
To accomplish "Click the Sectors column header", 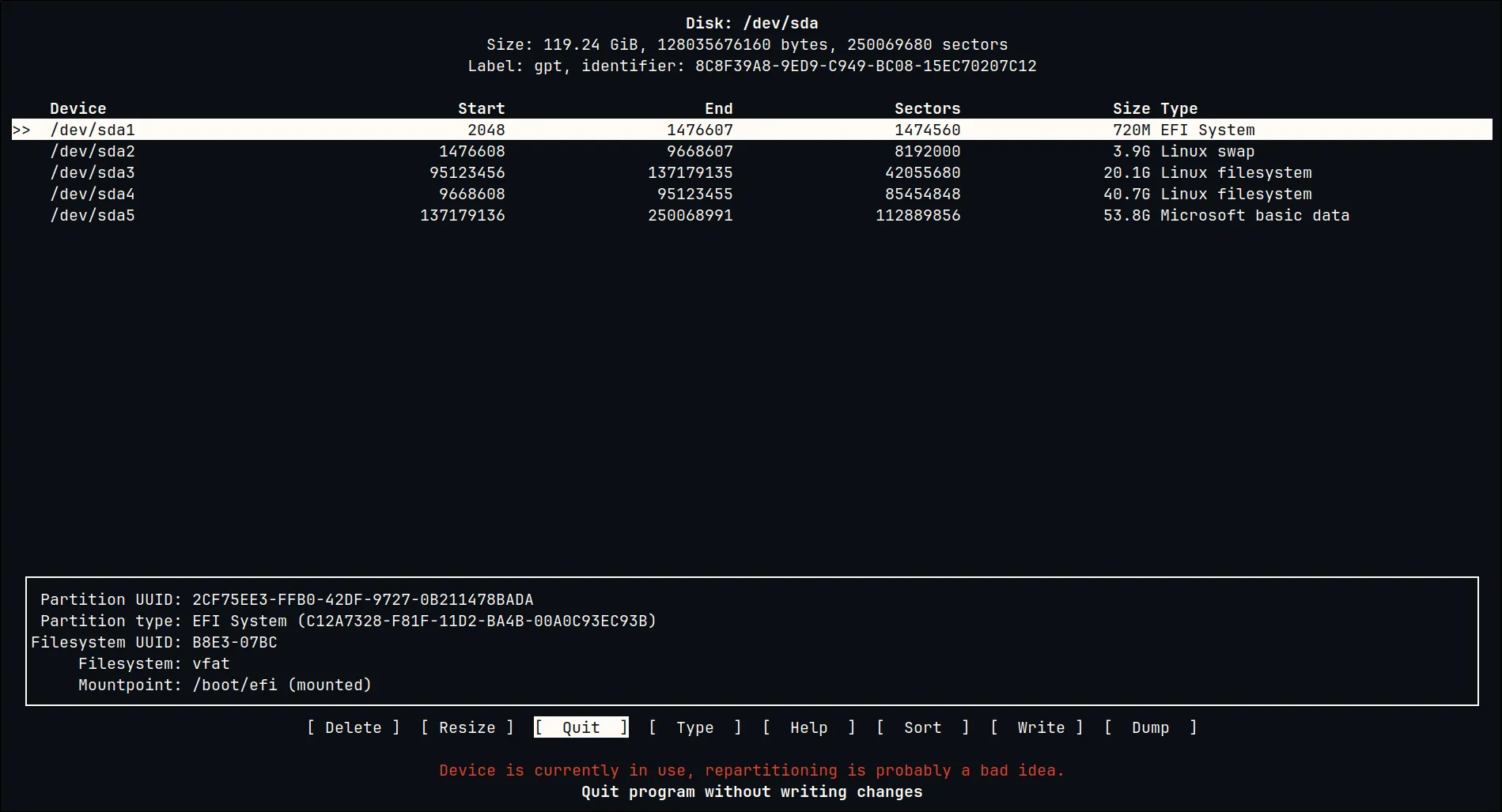I will click(927, 108).
